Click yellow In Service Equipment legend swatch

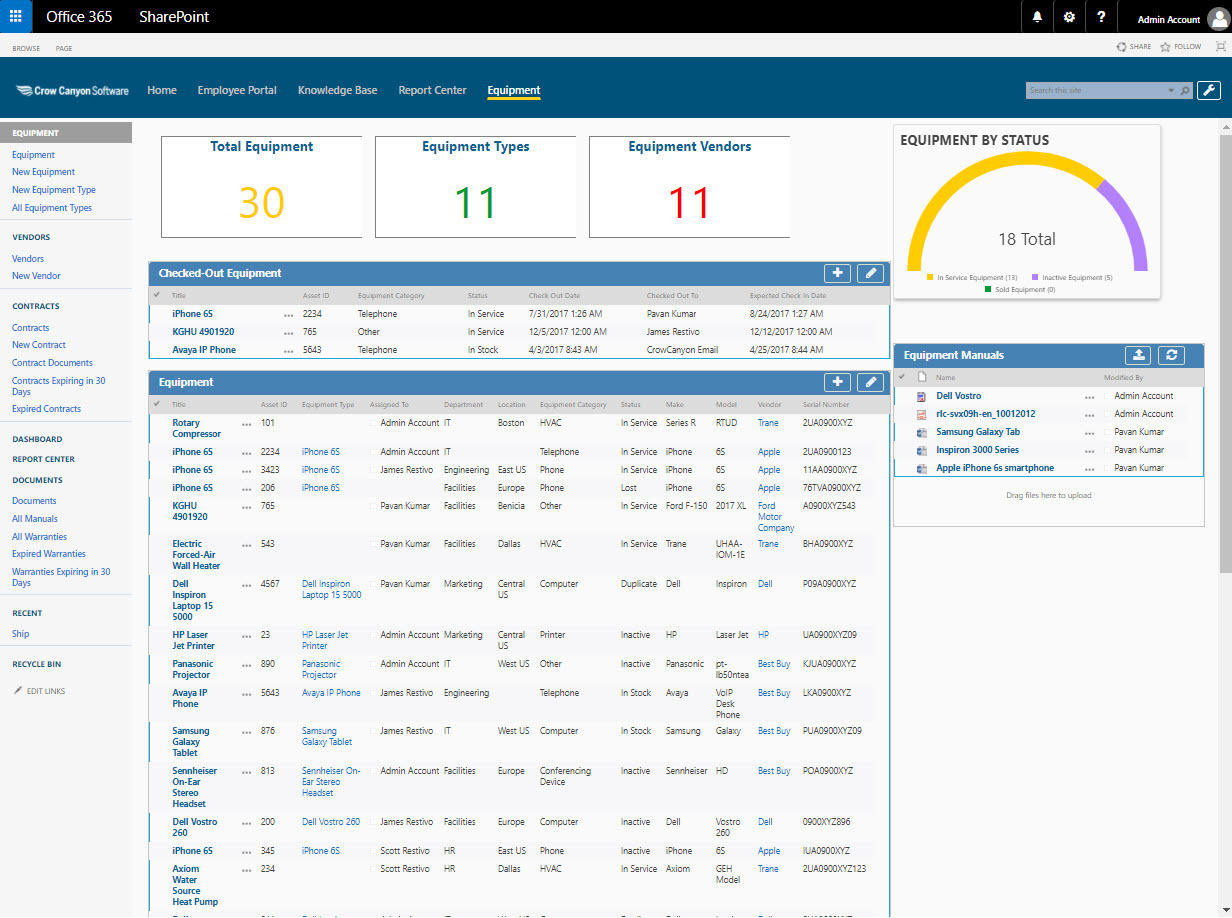pos(930,277)
